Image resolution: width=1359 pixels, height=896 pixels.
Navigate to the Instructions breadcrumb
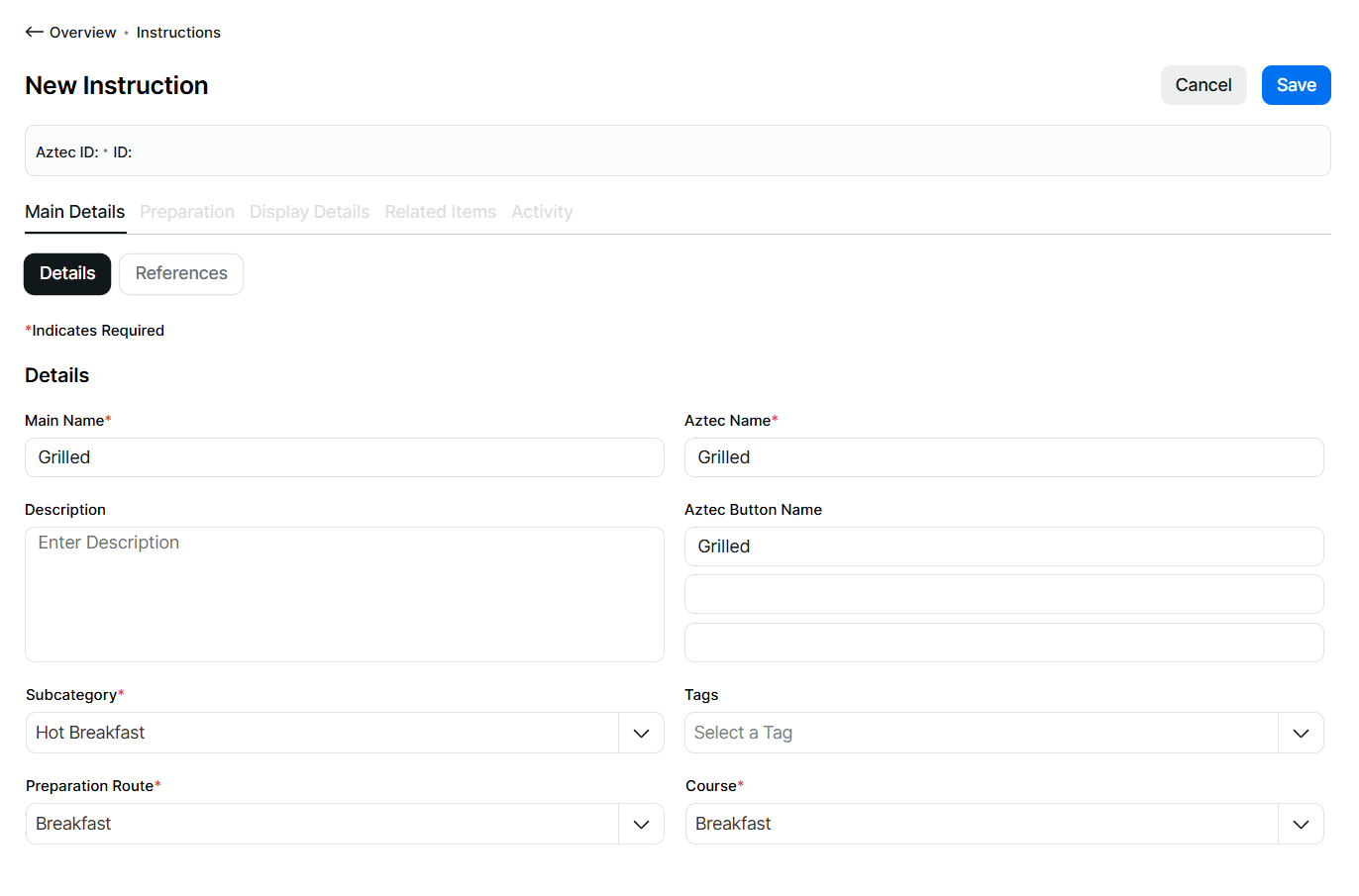(x=178, y=33)
